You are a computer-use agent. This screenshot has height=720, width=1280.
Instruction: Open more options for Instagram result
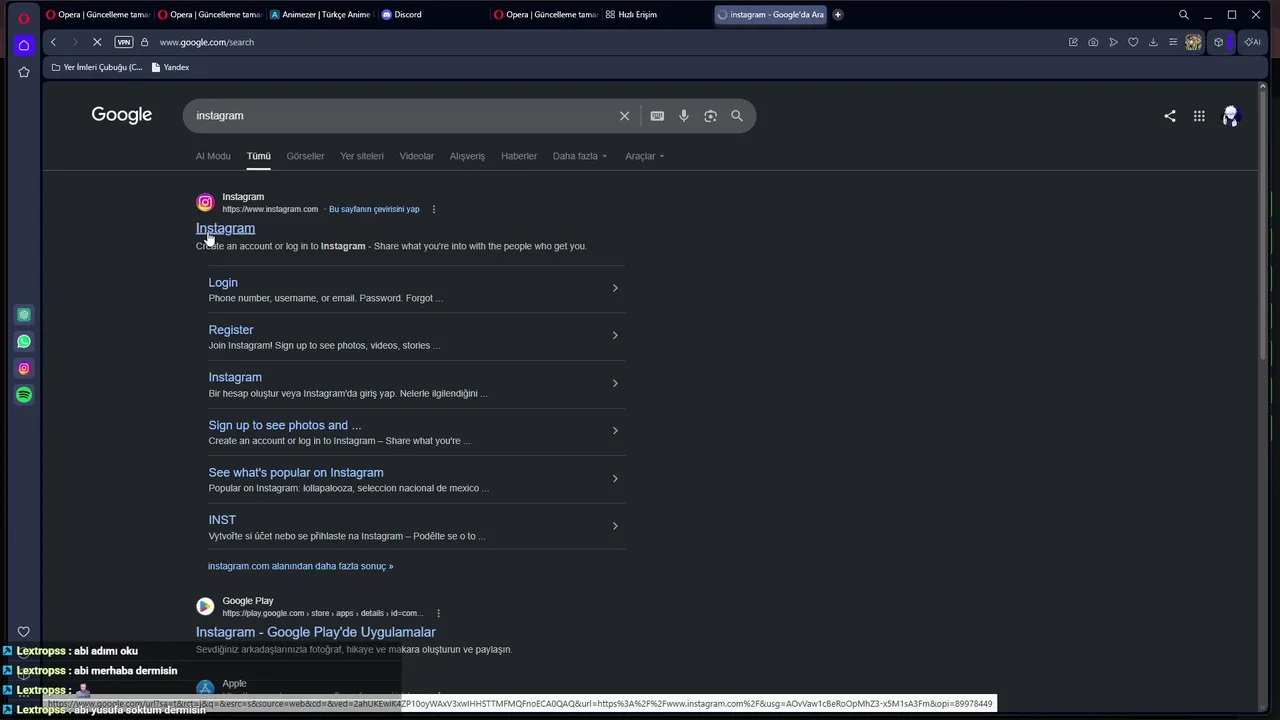pyautogui.click(x=434, y=209)
